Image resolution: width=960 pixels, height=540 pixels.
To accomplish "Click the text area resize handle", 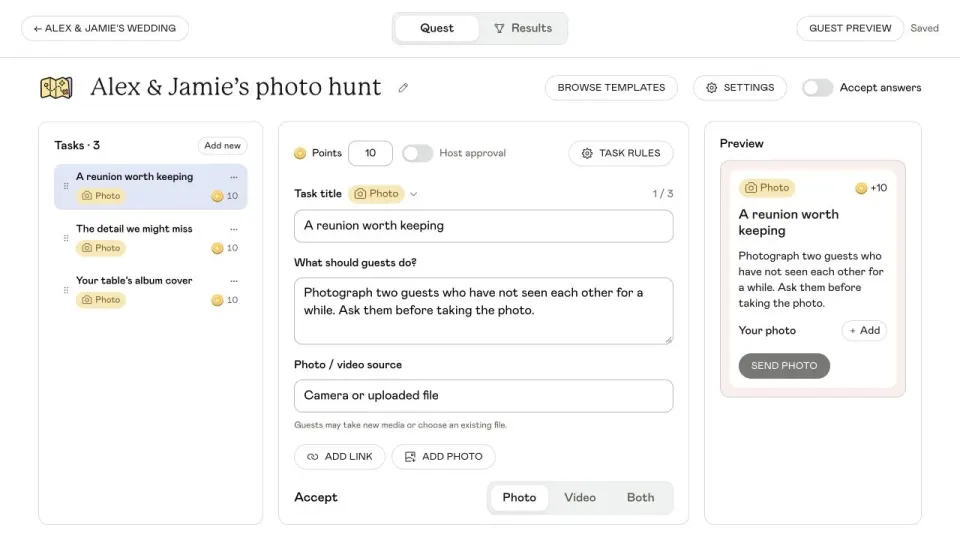I will [669, 340].
